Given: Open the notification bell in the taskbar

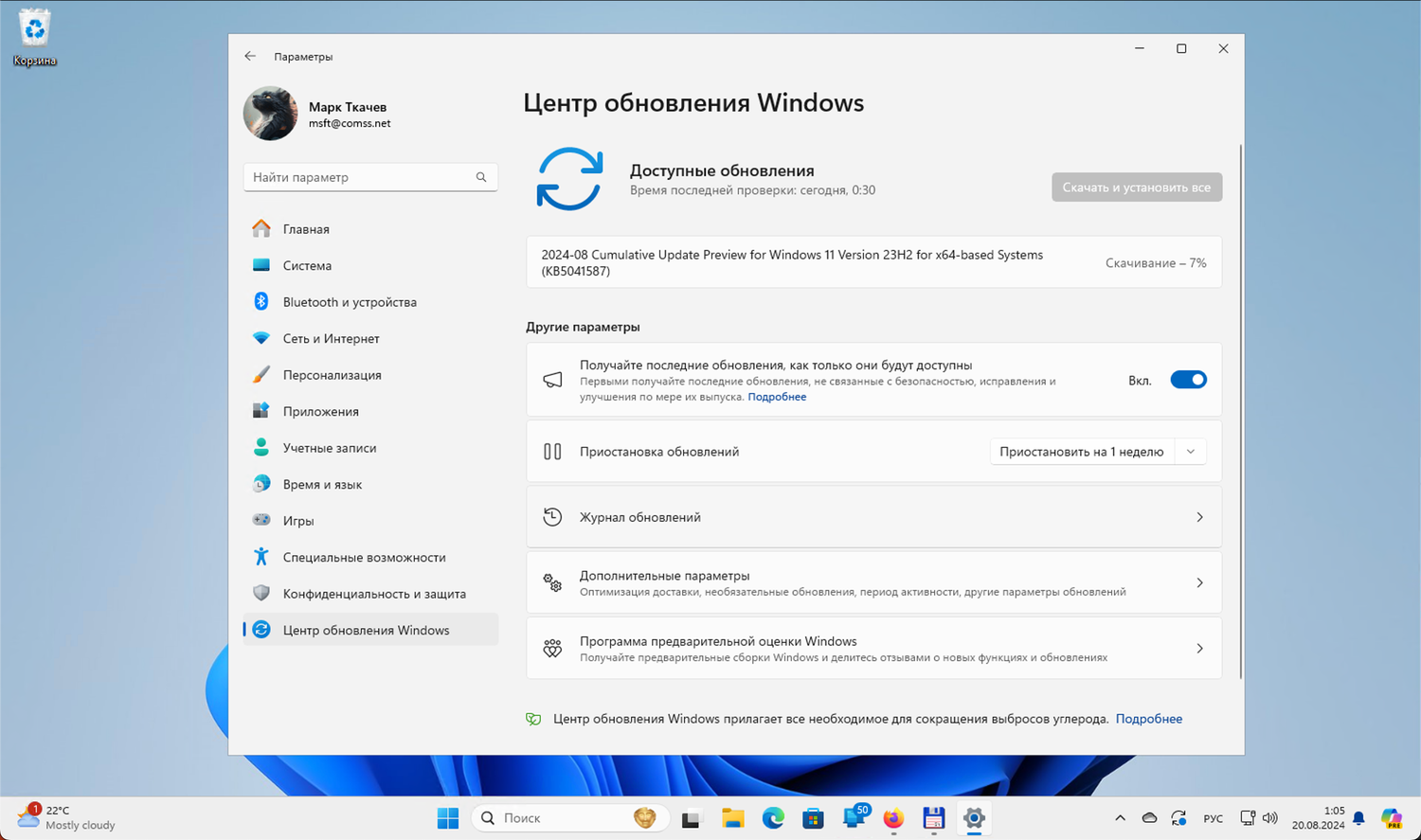Looking at the screenshot, I should (x=1358, y=818).
